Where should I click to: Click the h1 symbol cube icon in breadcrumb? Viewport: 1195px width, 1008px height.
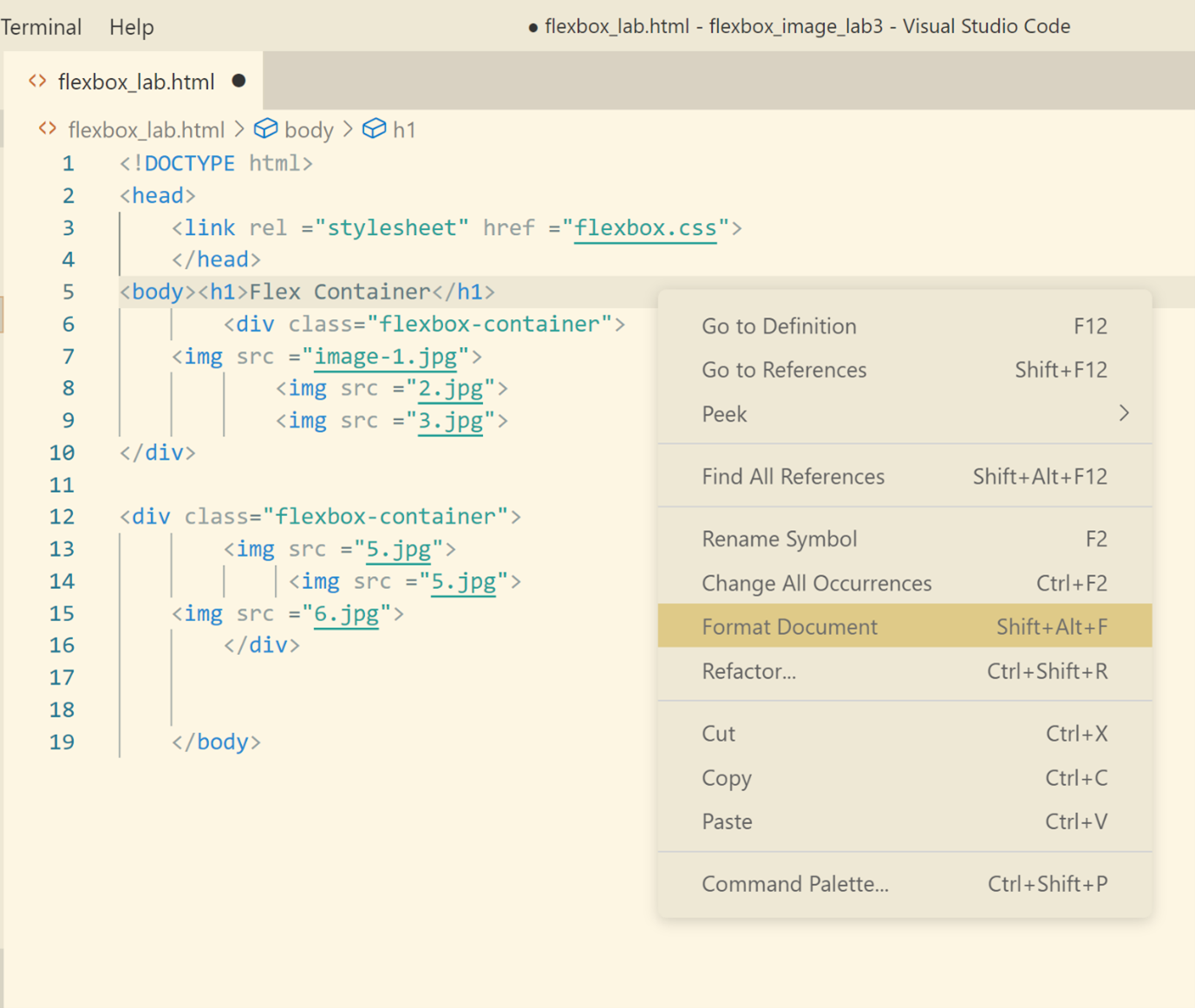coord(374,129)
